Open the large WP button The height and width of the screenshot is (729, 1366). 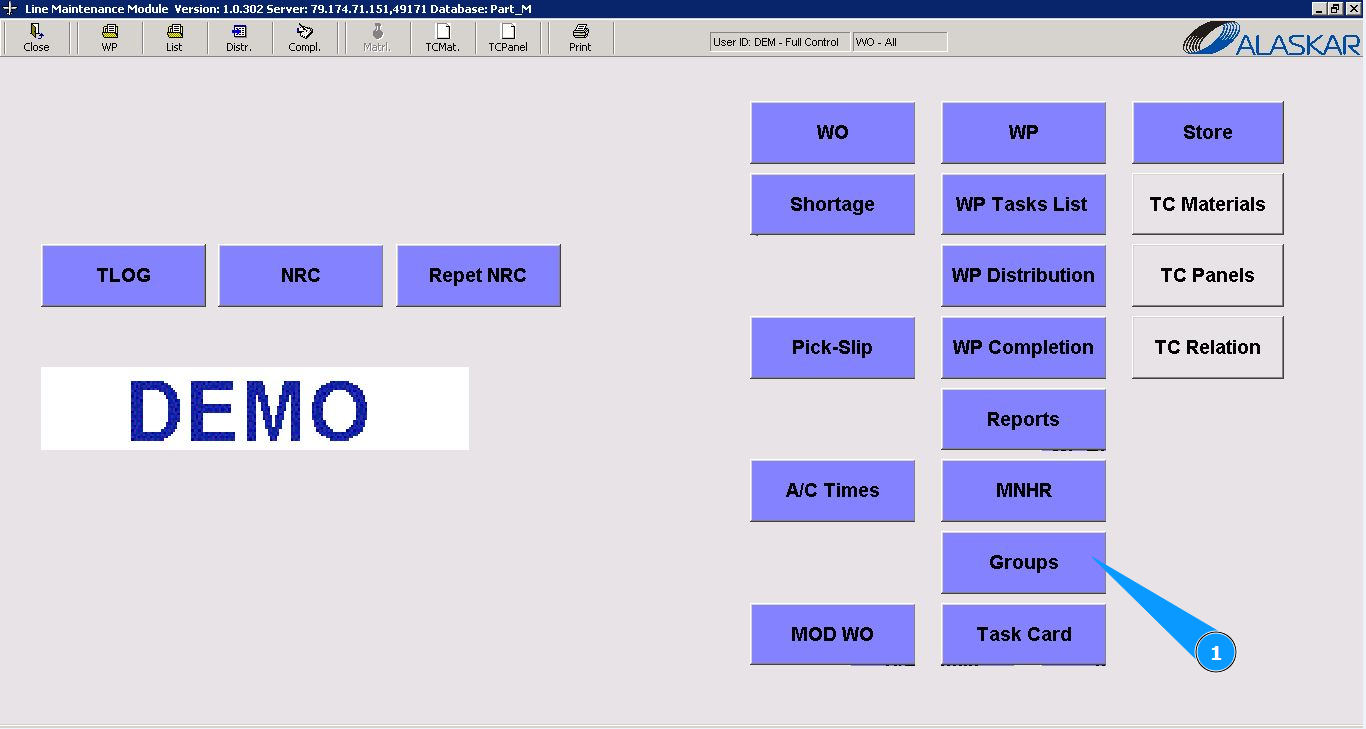tap(1023, 132)
